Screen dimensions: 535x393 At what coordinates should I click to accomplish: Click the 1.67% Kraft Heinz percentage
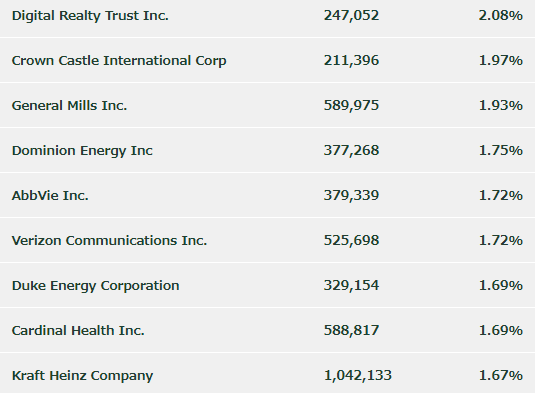point(501,376)
